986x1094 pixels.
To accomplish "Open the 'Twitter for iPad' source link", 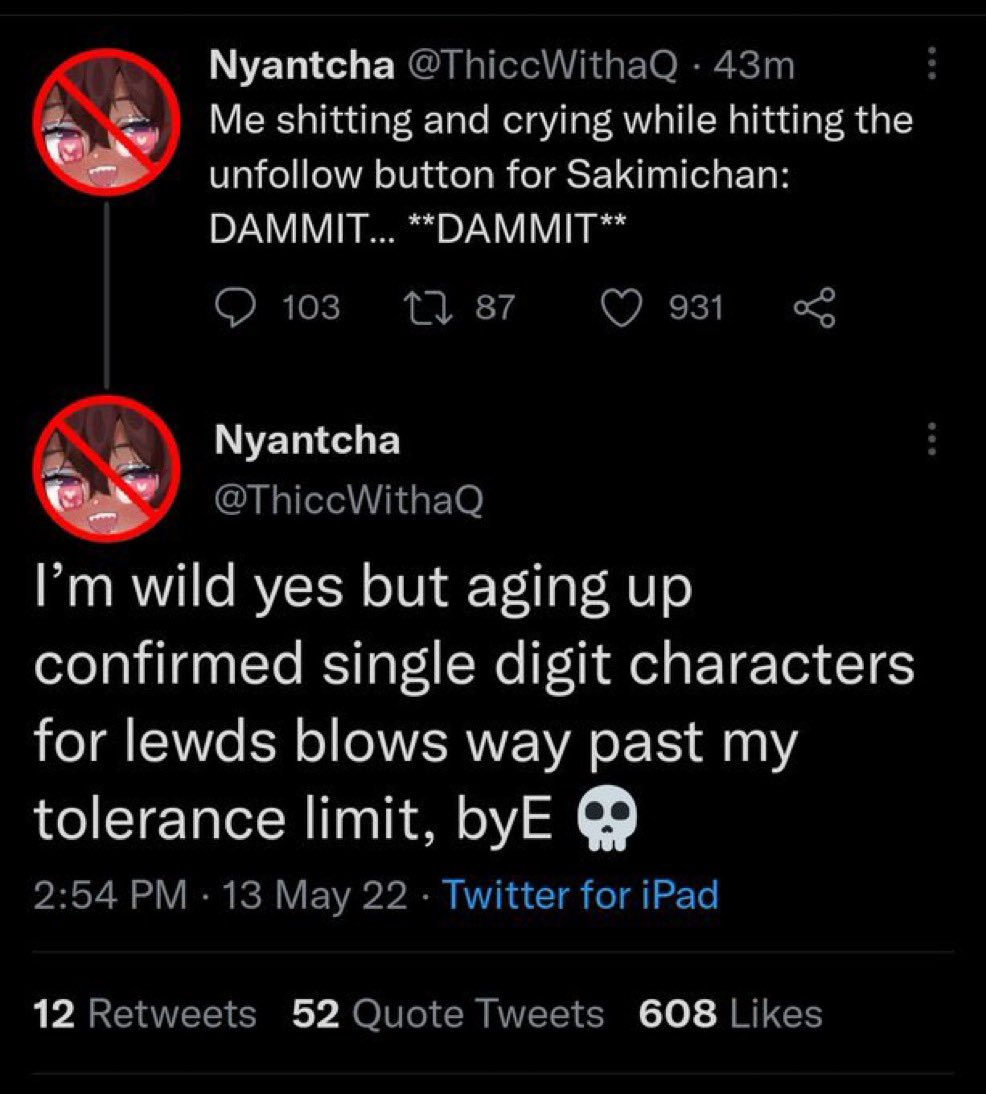I will click(580, 894).
